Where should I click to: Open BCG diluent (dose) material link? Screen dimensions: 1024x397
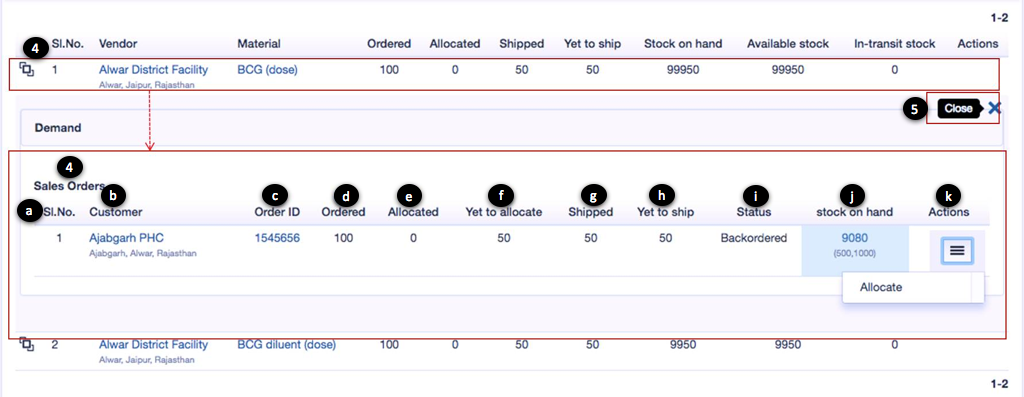(287, 345)
